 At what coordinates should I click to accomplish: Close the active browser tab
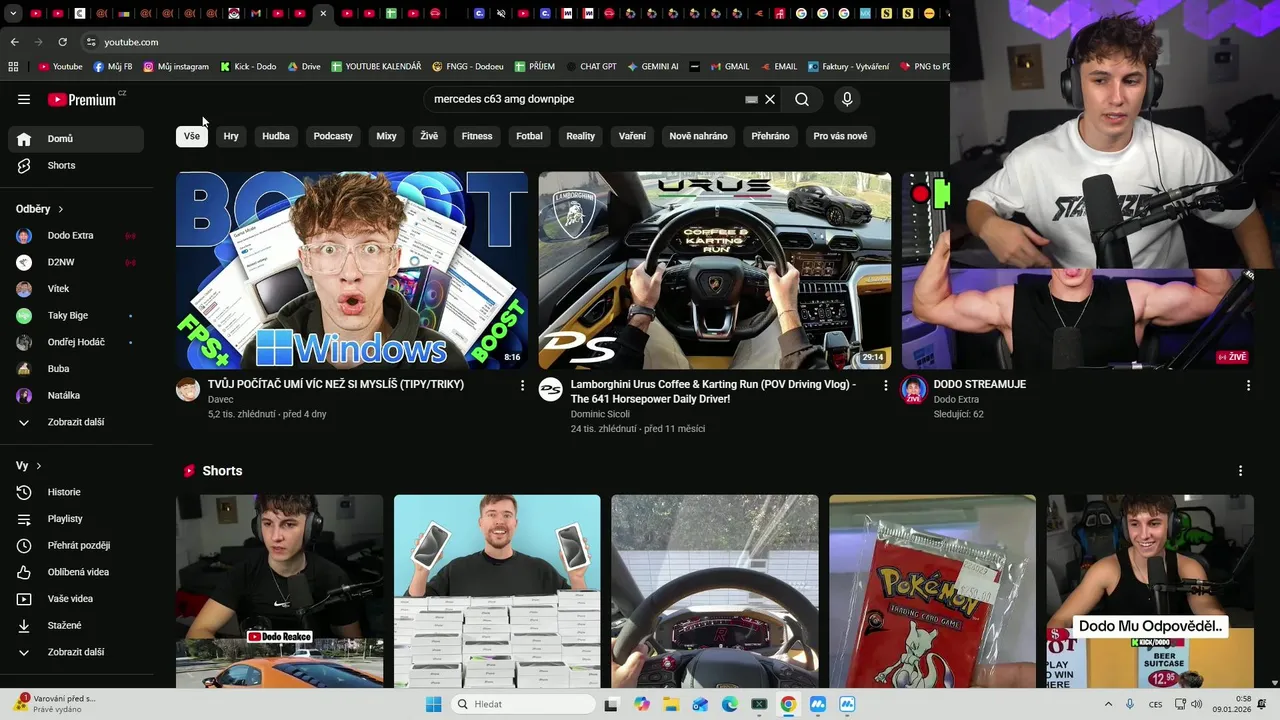322,13
